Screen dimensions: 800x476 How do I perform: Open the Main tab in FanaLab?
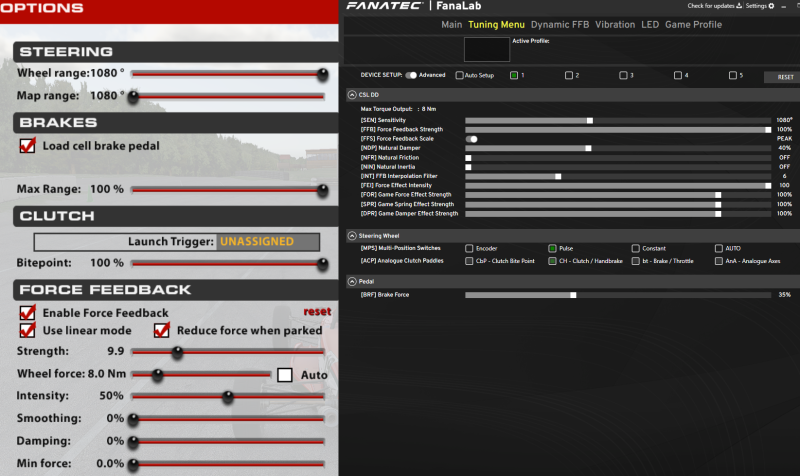[452, 24]
